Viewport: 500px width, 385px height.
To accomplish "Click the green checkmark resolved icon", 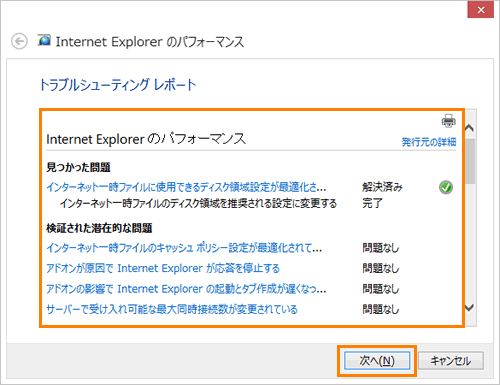I will [x=446, y=187].
